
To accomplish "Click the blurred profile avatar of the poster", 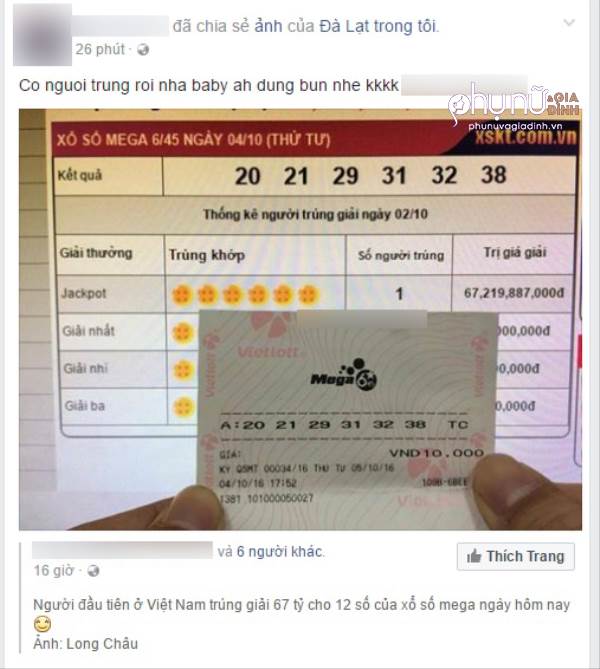I will coord(42,35).
